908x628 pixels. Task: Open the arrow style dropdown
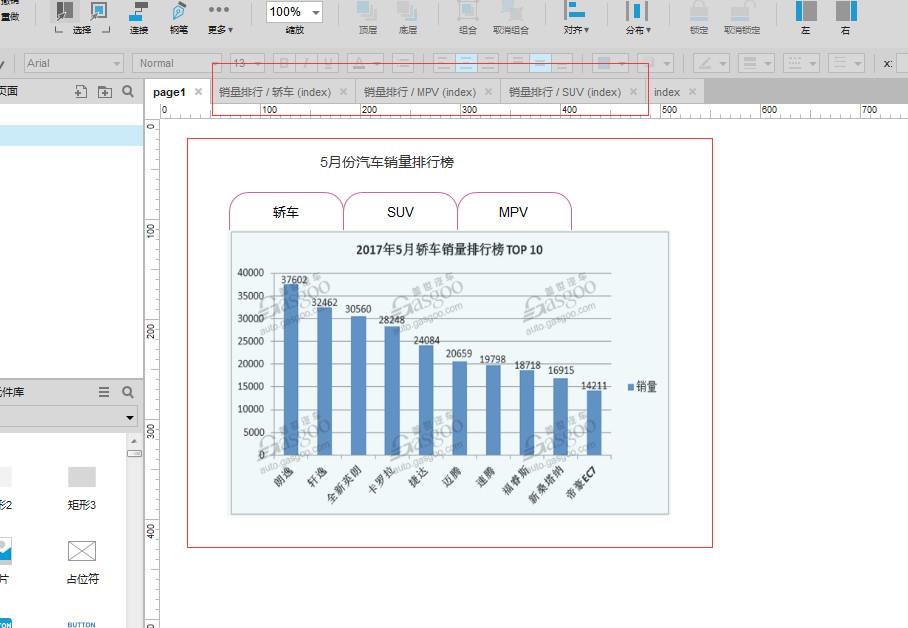click(x=846, y=63)
